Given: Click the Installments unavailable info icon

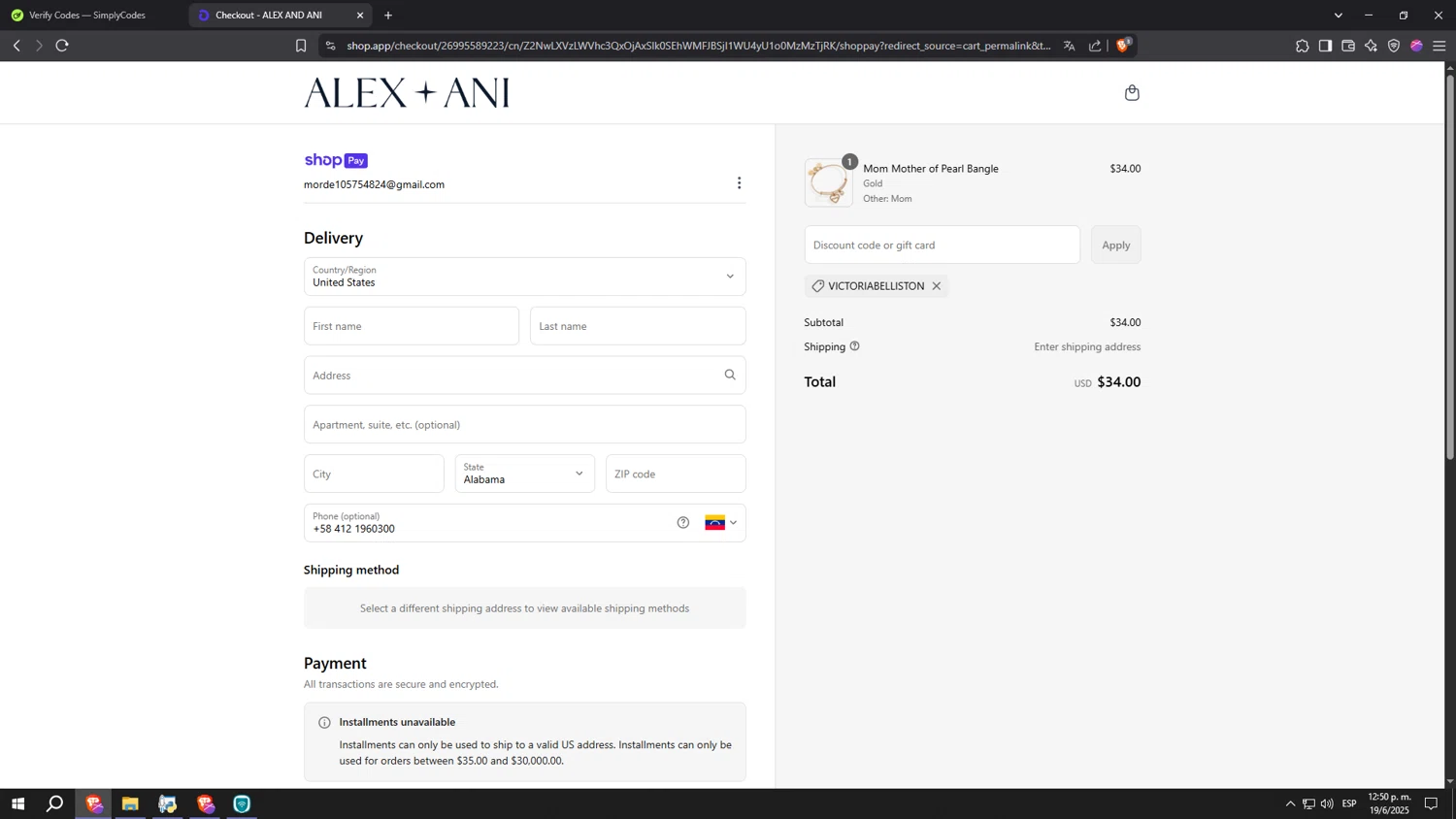Looking at the screenshot, I should coord(324,722).
